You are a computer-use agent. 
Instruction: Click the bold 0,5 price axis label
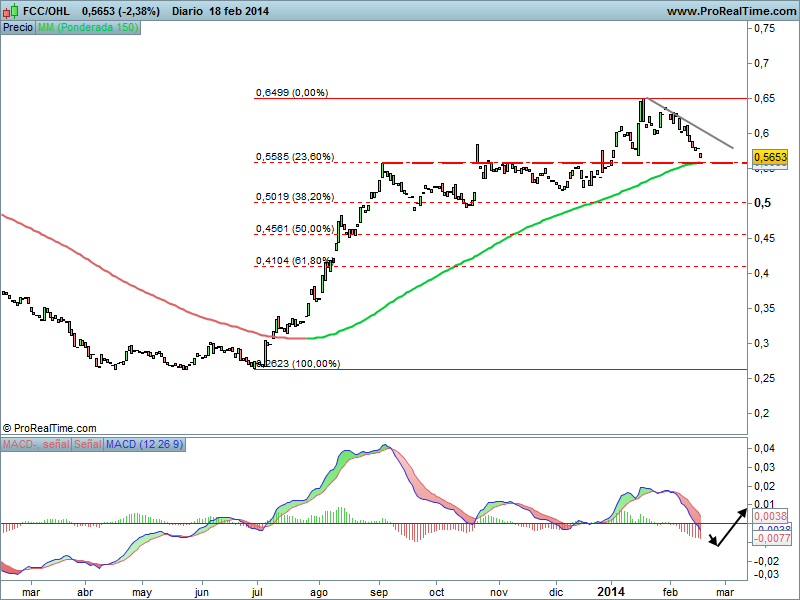pos(763,203)
